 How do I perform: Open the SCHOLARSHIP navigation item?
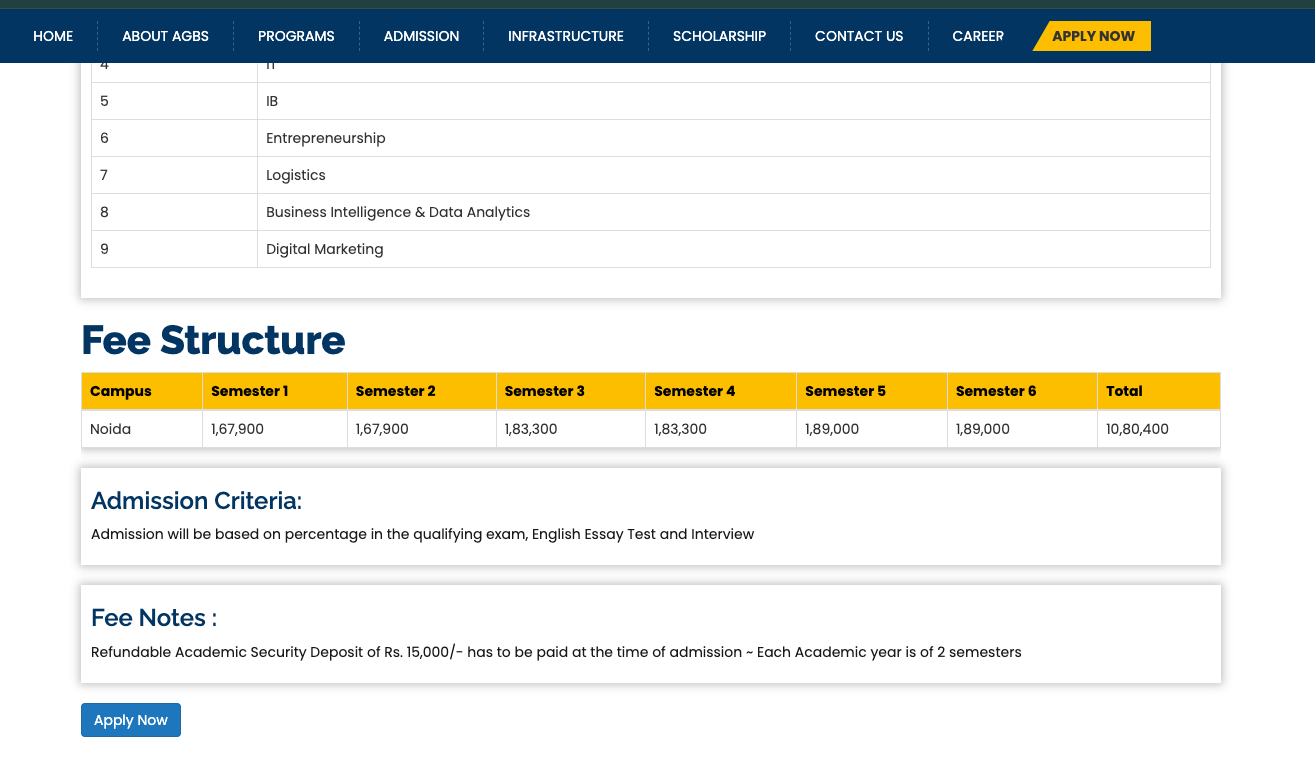pos(719,36)
